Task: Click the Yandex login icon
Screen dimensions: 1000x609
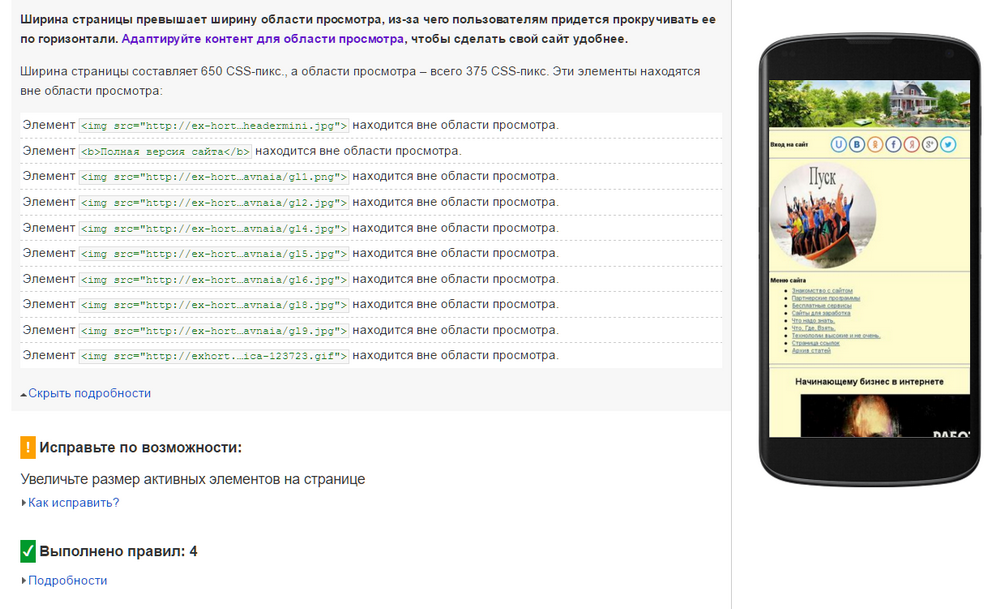Action: pos(912,145)
